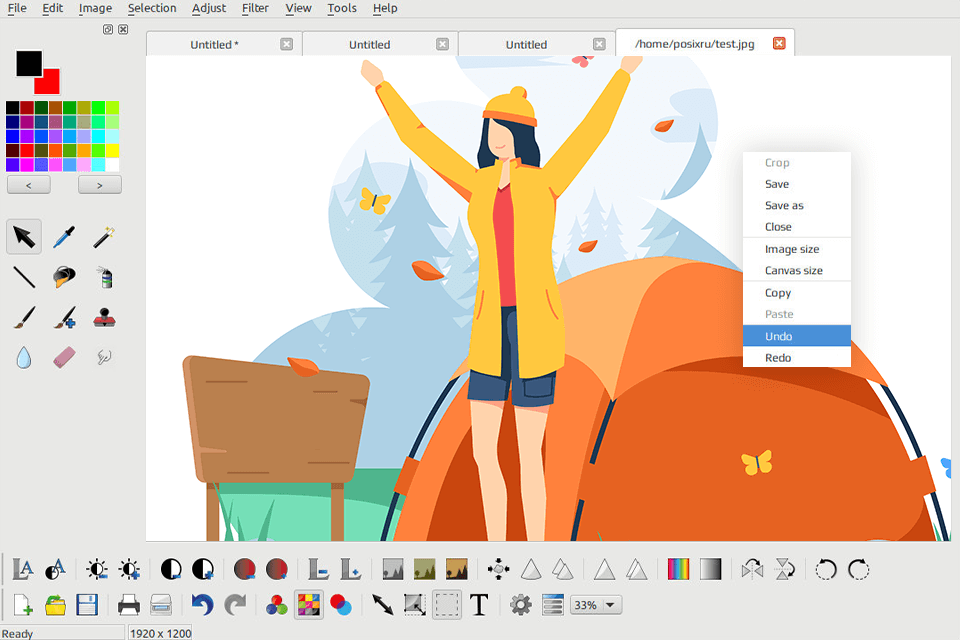Go to previous palette with < button
Viewport: 960px width, 640px height.
29,185
